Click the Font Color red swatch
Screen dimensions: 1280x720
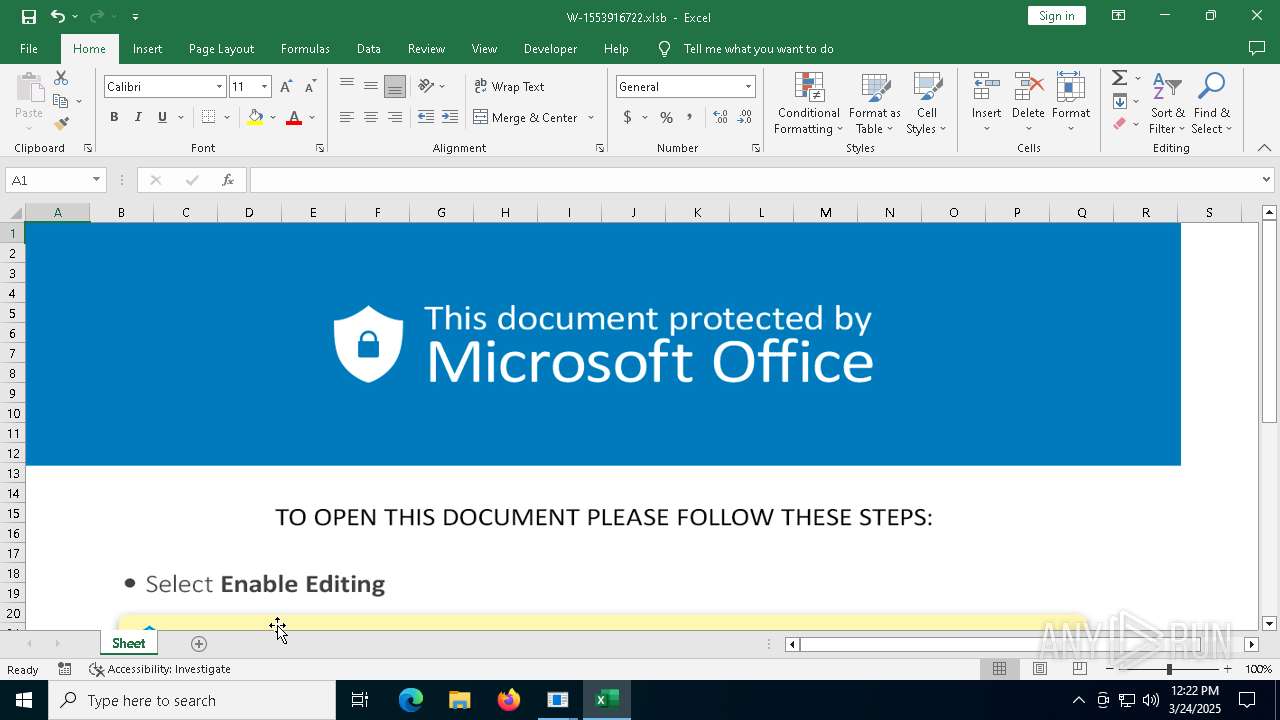(x=294, y=117)
